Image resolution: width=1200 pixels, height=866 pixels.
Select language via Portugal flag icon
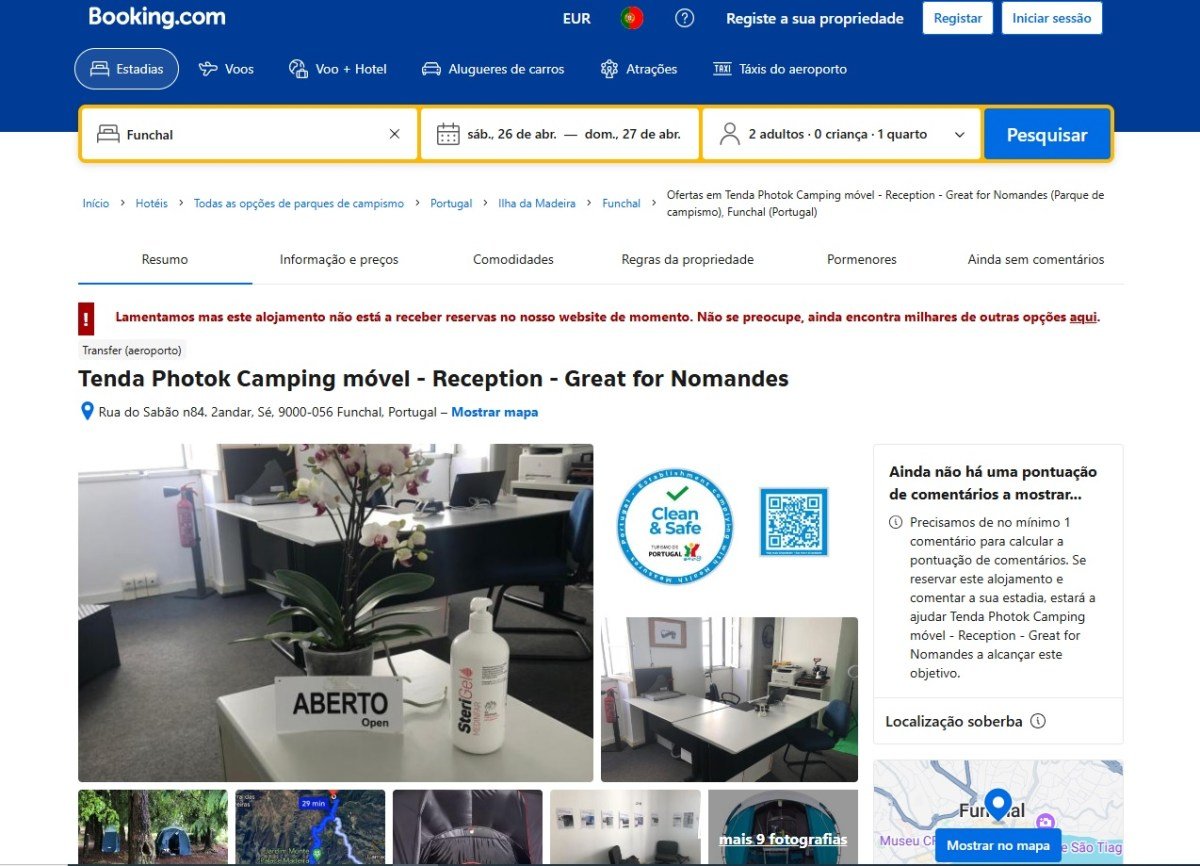pyautogui.click(x=631, y=18)
